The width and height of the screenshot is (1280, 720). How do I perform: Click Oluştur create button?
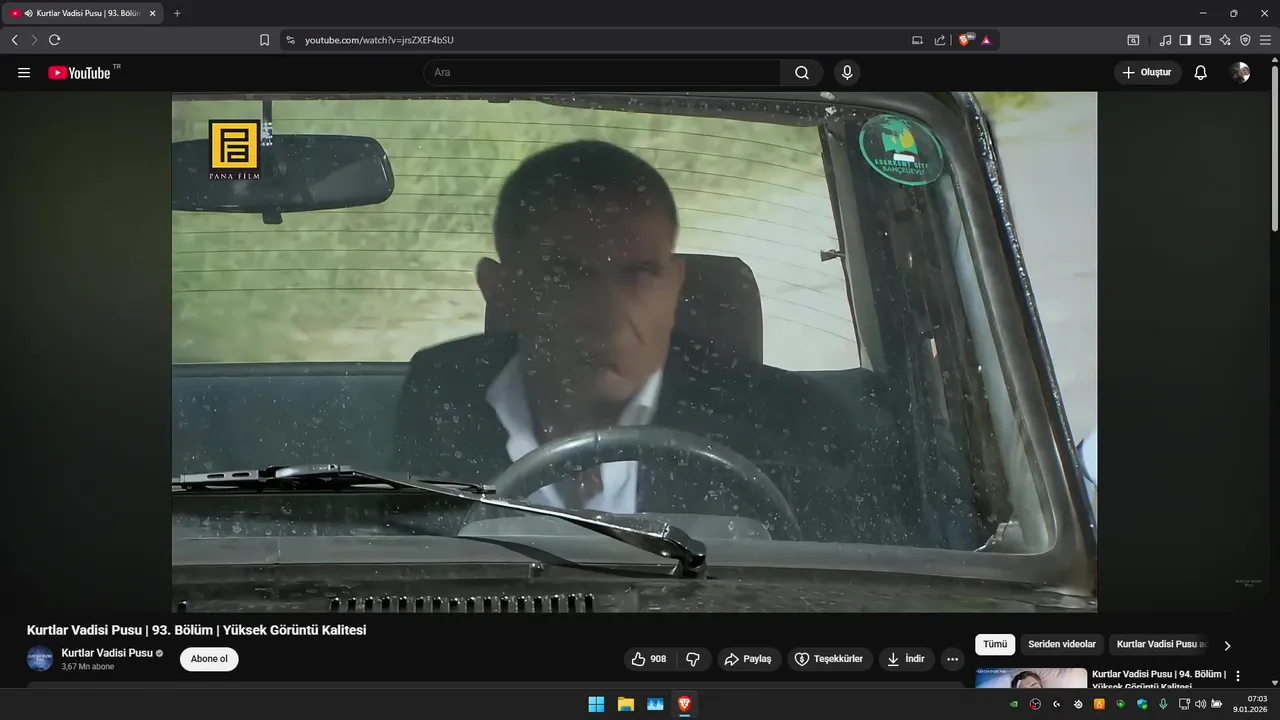(x=1147, y=73)
